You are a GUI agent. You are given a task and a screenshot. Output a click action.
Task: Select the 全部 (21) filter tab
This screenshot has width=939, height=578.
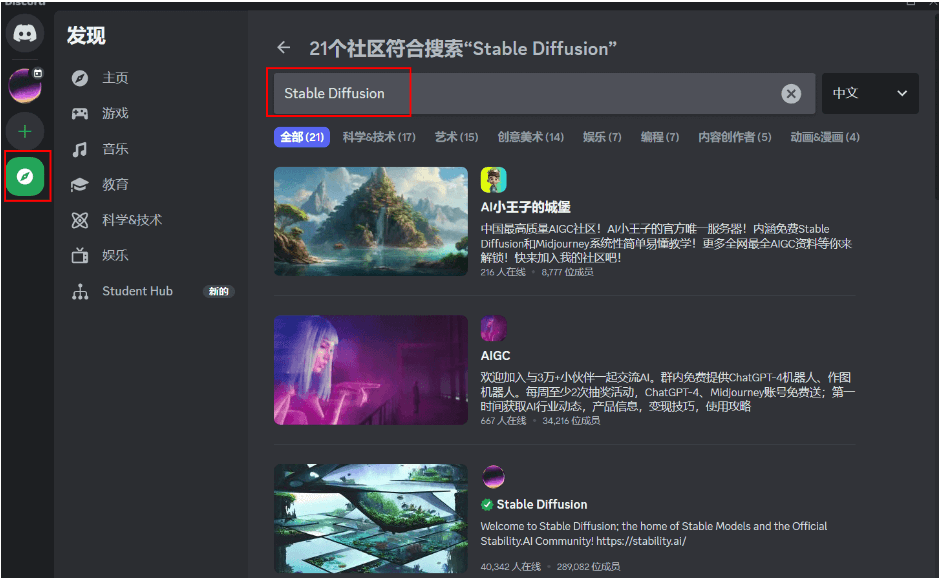(x=302, y=137)
